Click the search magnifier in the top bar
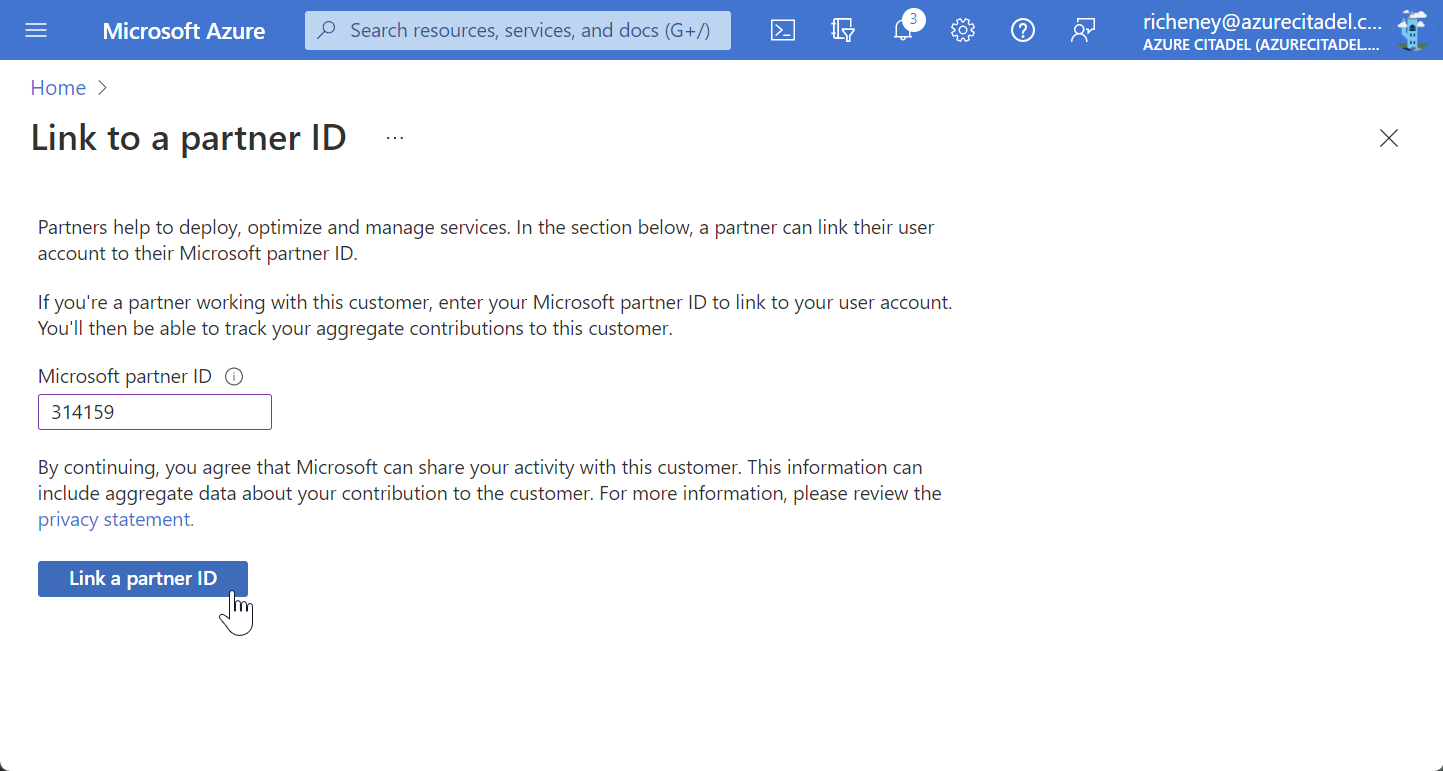 326,30
